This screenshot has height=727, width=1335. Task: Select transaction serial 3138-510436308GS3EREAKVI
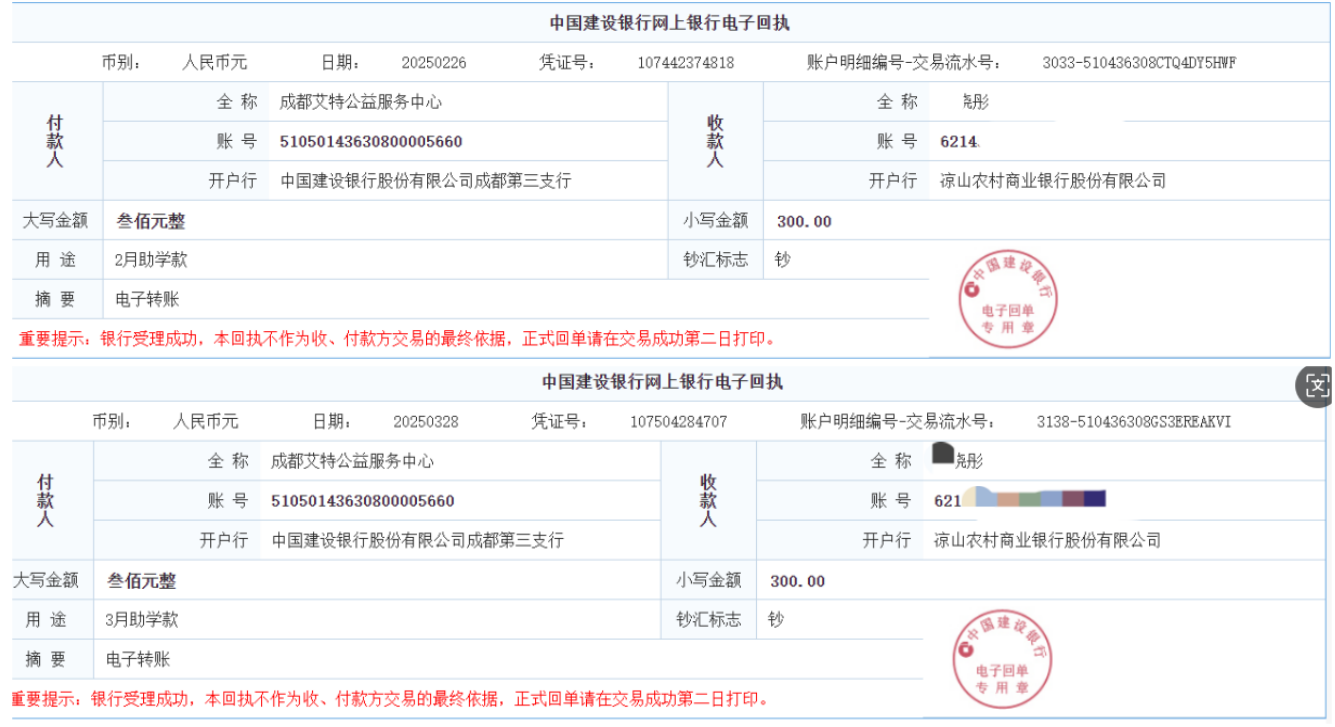point(1134,422)
